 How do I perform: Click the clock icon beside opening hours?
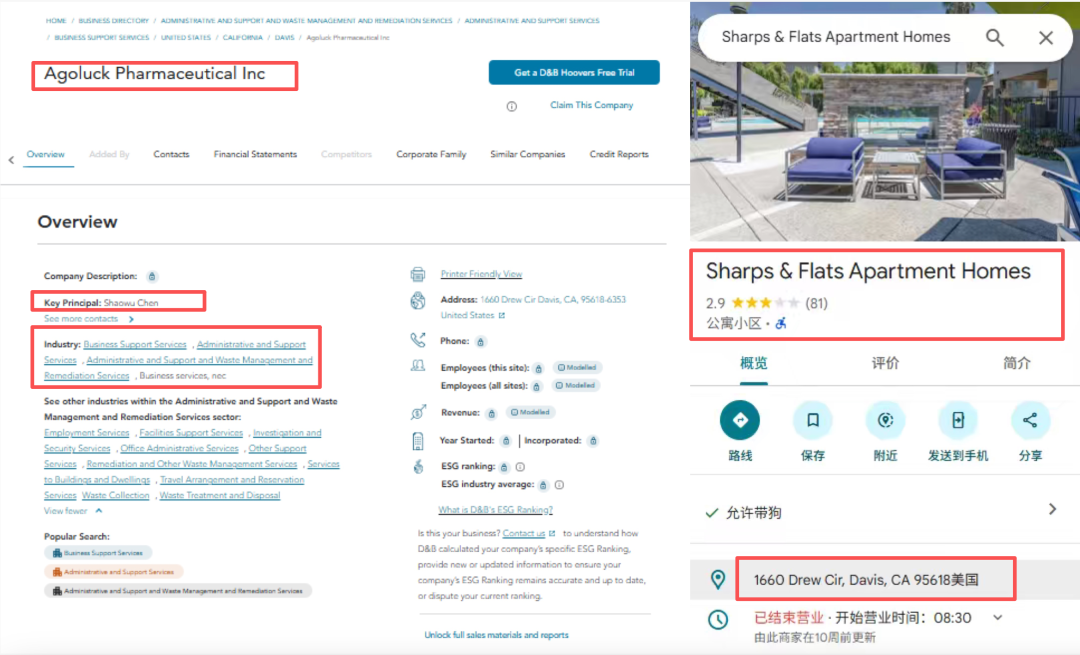718,619
